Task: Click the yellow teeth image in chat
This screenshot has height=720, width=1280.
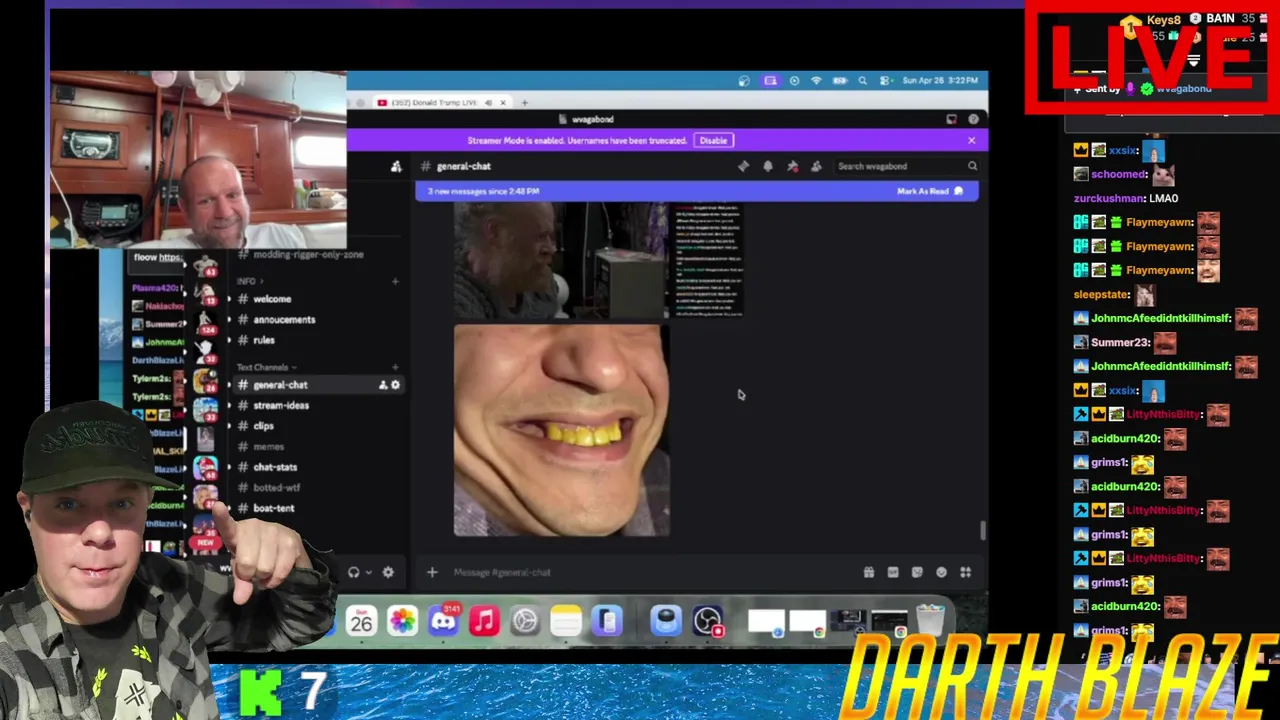Action: 562,430
